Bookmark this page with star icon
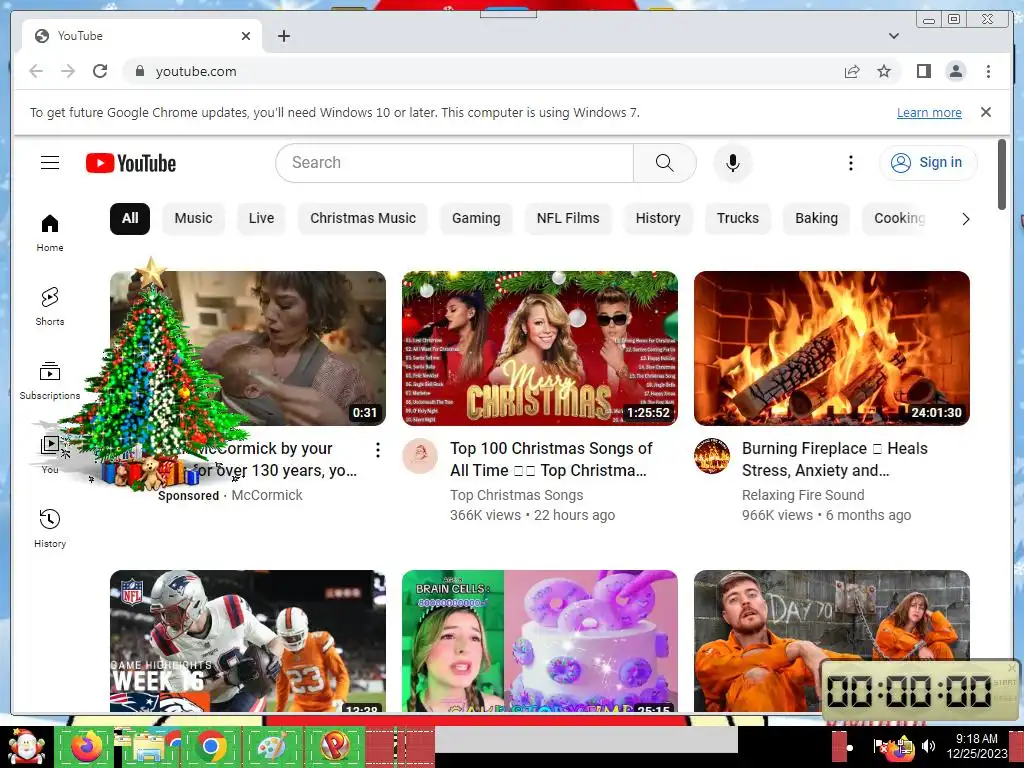Screen dimensions: 1024x768 tap(884, 71)
